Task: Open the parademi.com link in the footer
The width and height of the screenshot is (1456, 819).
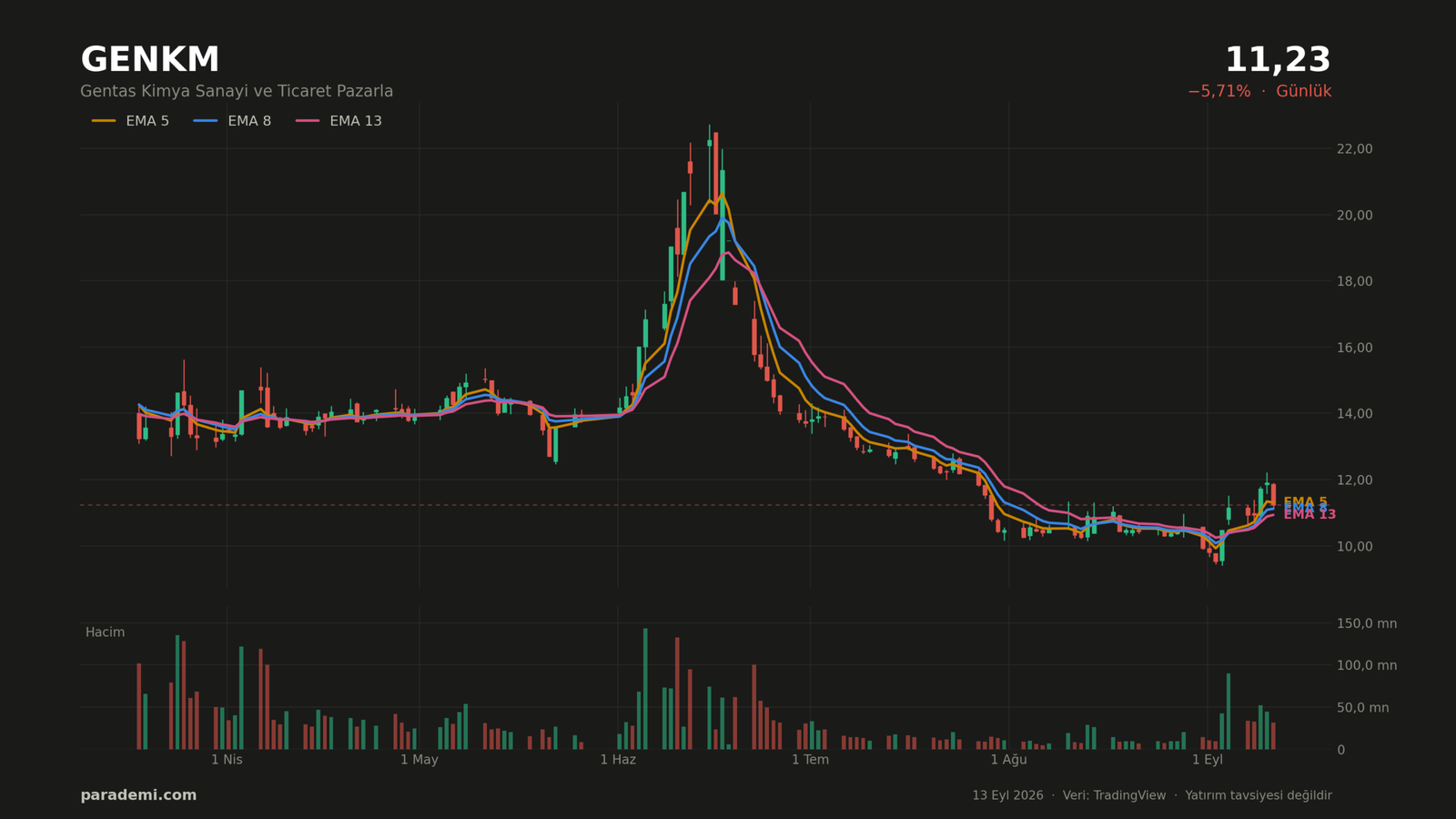Action: [x=138, y=795]
